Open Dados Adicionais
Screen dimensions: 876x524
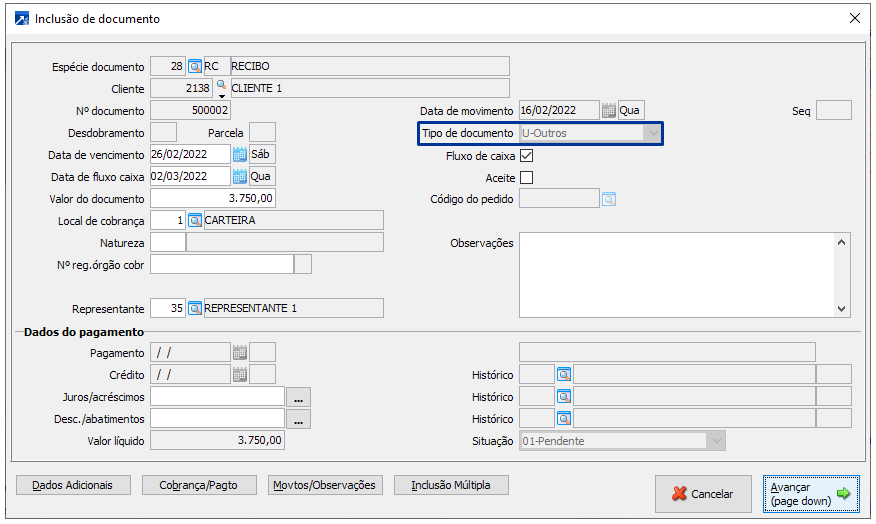pos(73,485)
